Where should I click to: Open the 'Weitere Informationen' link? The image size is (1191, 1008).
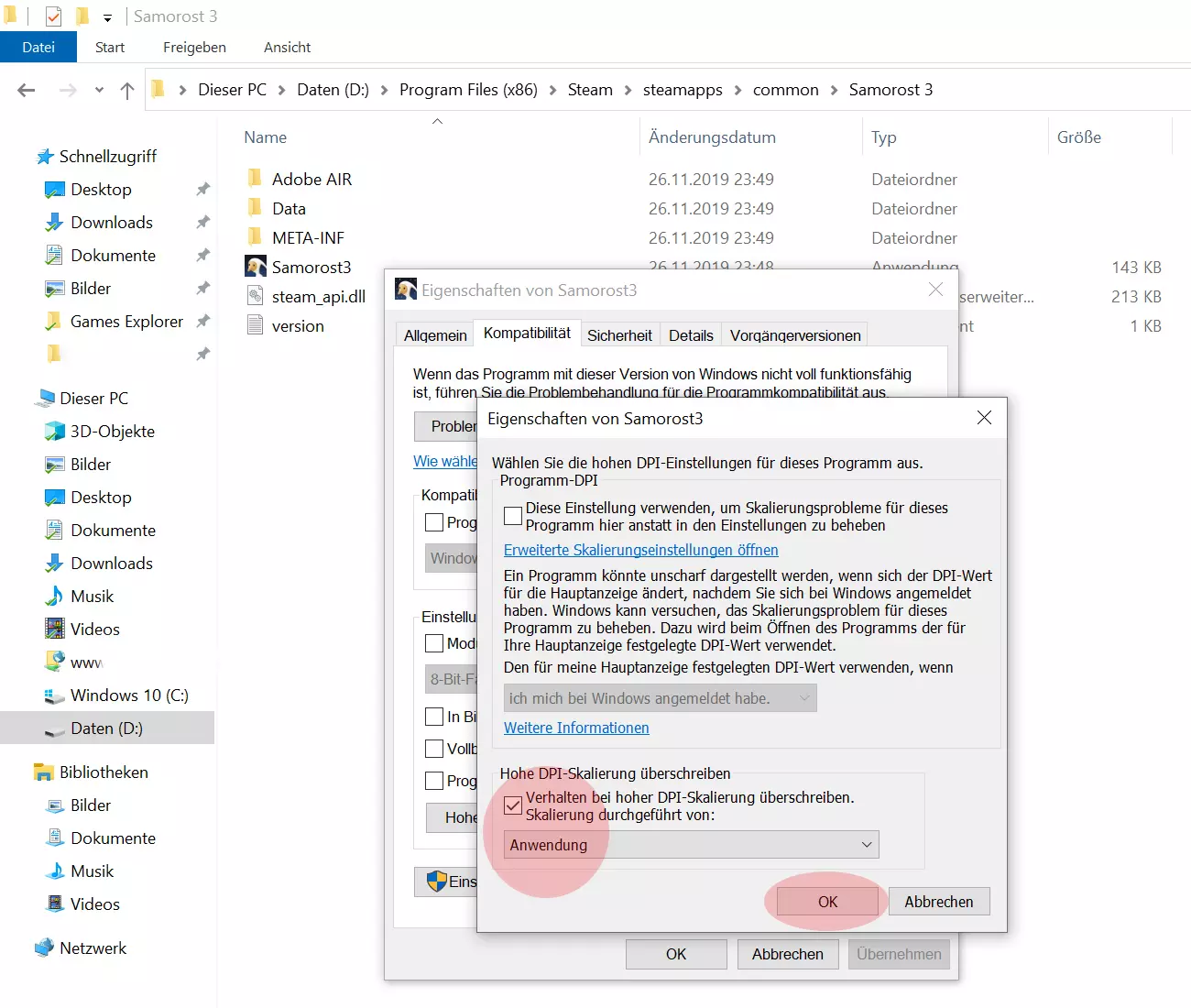click(576, 728)
